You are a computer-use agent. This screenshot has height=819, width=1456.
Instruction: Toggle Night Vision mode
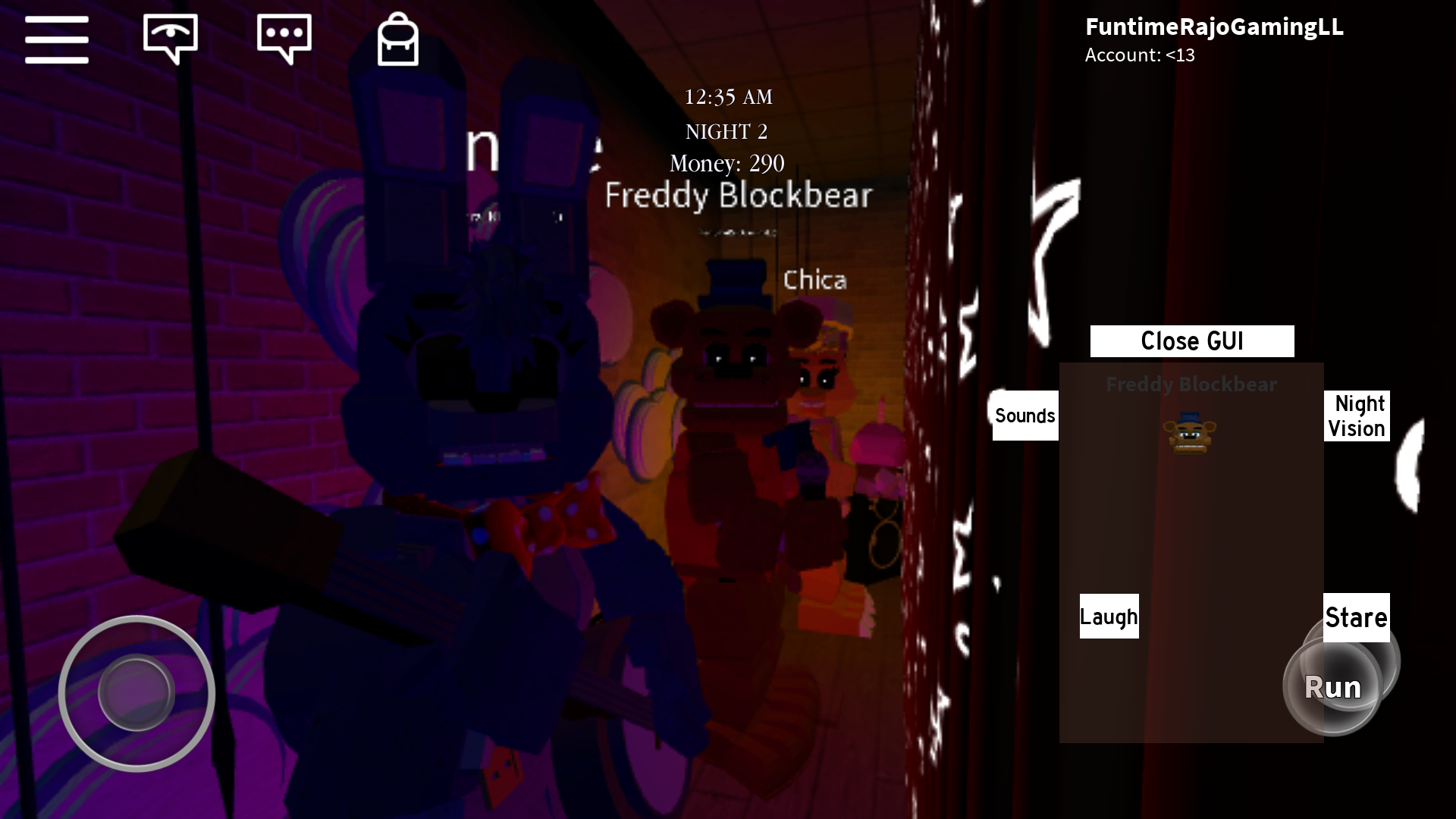[1357, 415]
